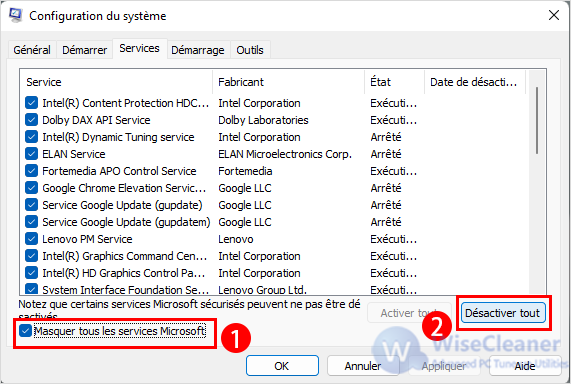The image size is (571, 384).
Task: Sort by the État column header
Action: [395, 82]
